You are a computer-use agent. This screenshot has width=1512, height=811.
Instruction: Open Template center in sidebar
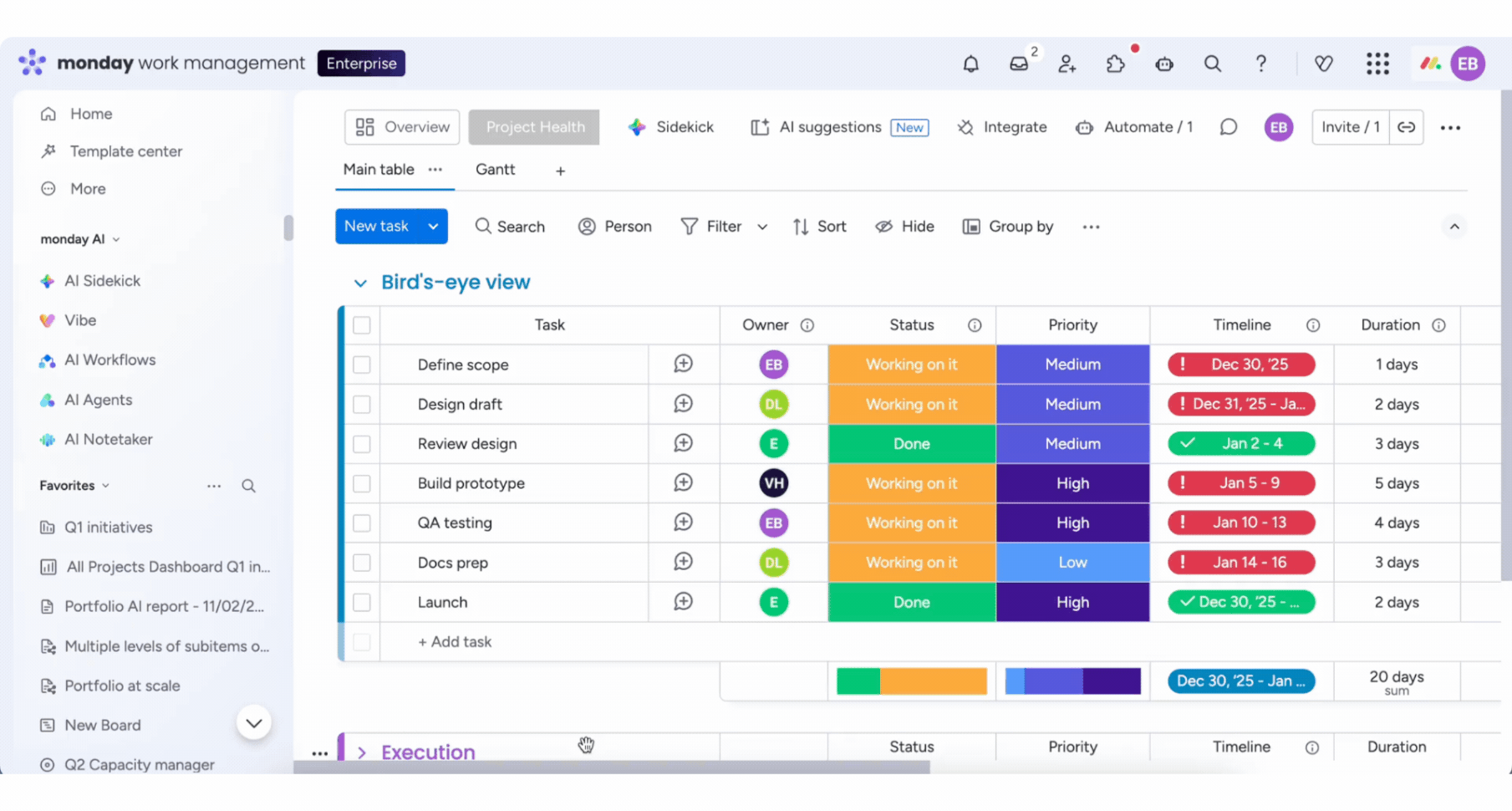coord(125,151)
